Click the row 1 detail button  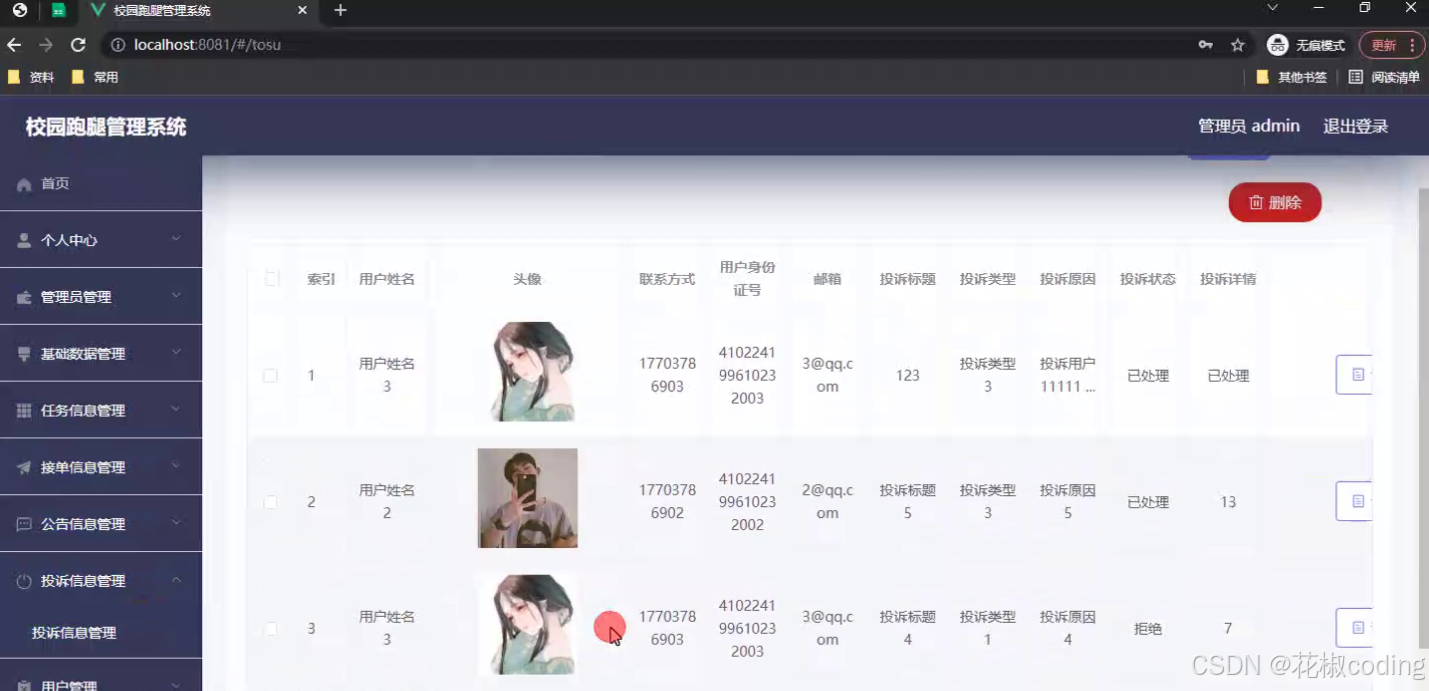[x=1354, y=375]
